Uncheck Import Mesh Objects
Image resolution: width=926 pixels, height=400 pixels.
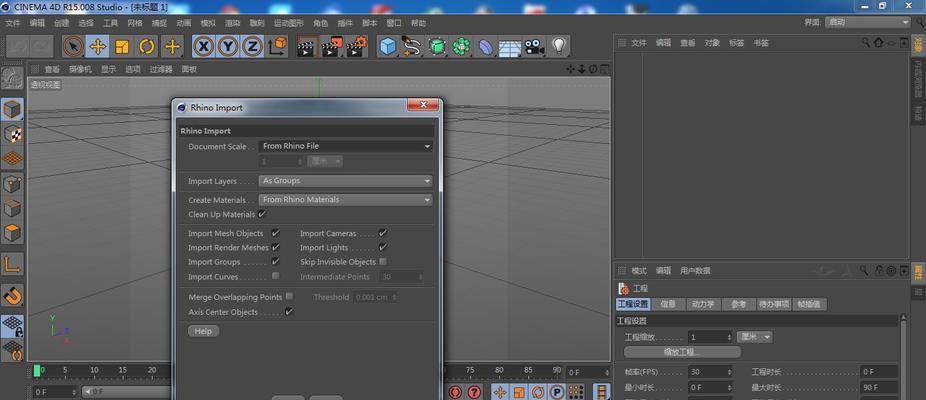pos(275,233)
